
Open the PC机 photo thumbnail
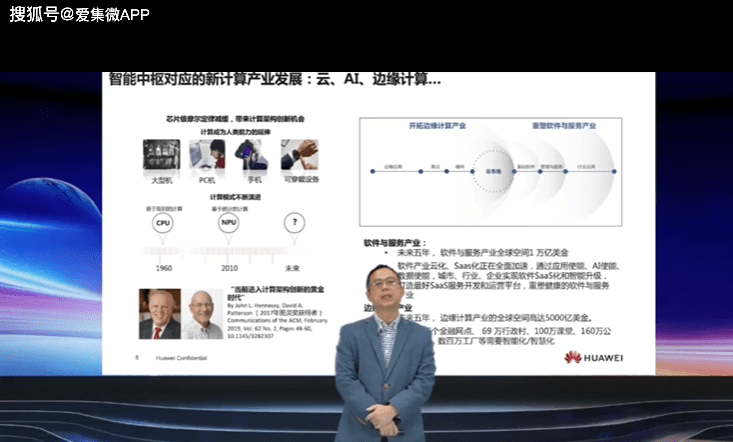[x=207, y=155]
